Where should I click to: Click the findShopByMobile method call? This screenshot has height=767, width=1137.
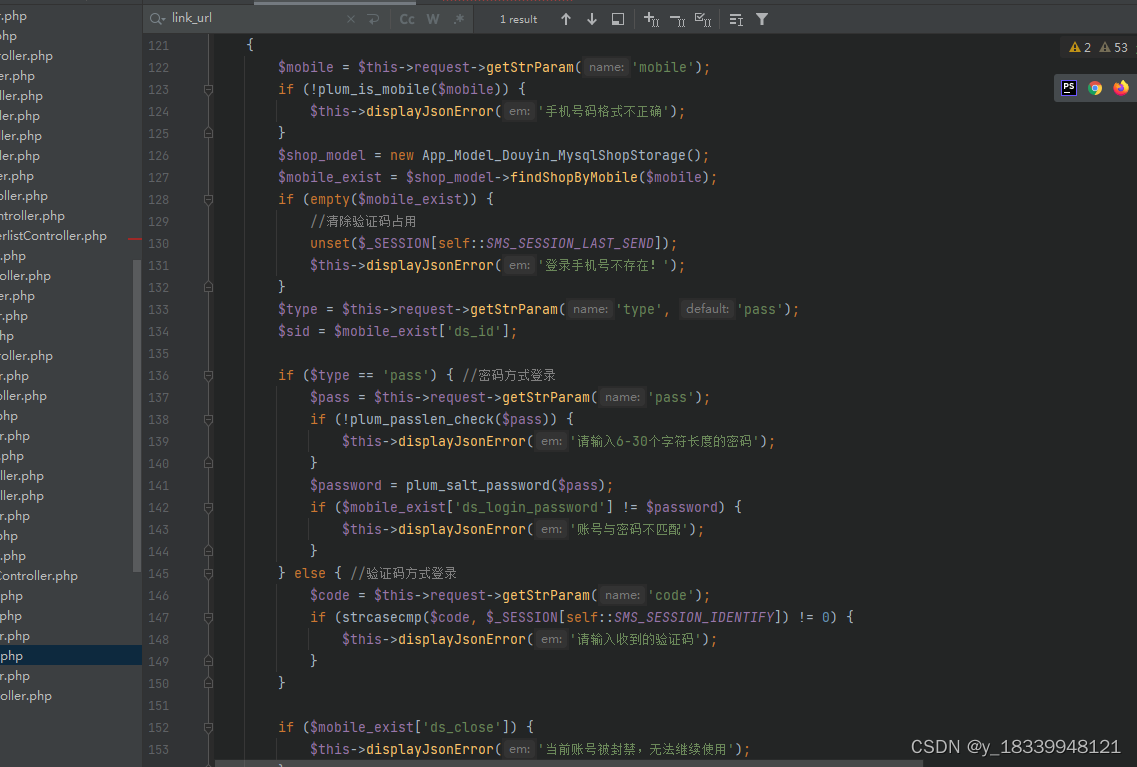click(574, 177)
